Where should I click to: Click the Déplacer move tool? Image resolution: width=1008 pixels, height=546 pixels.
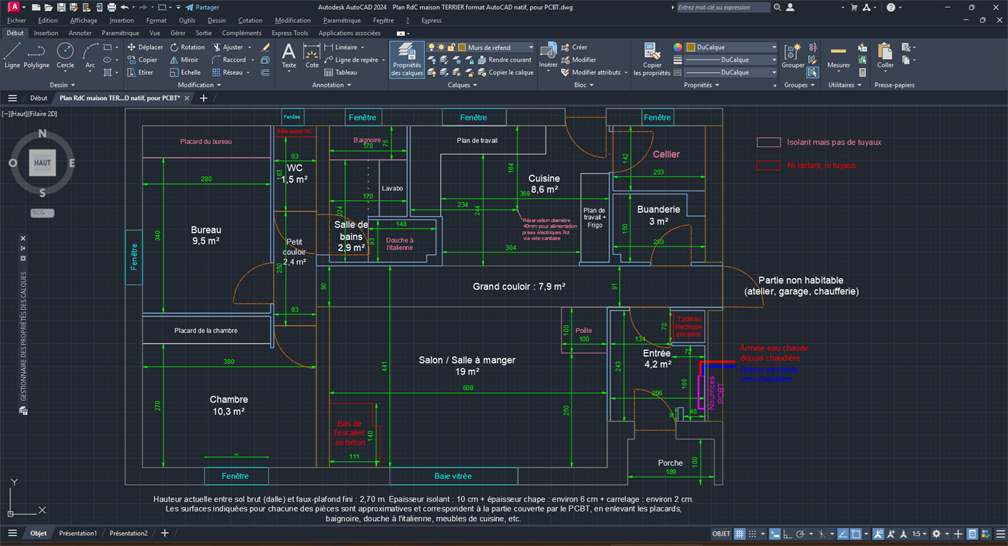pos(145,47)
